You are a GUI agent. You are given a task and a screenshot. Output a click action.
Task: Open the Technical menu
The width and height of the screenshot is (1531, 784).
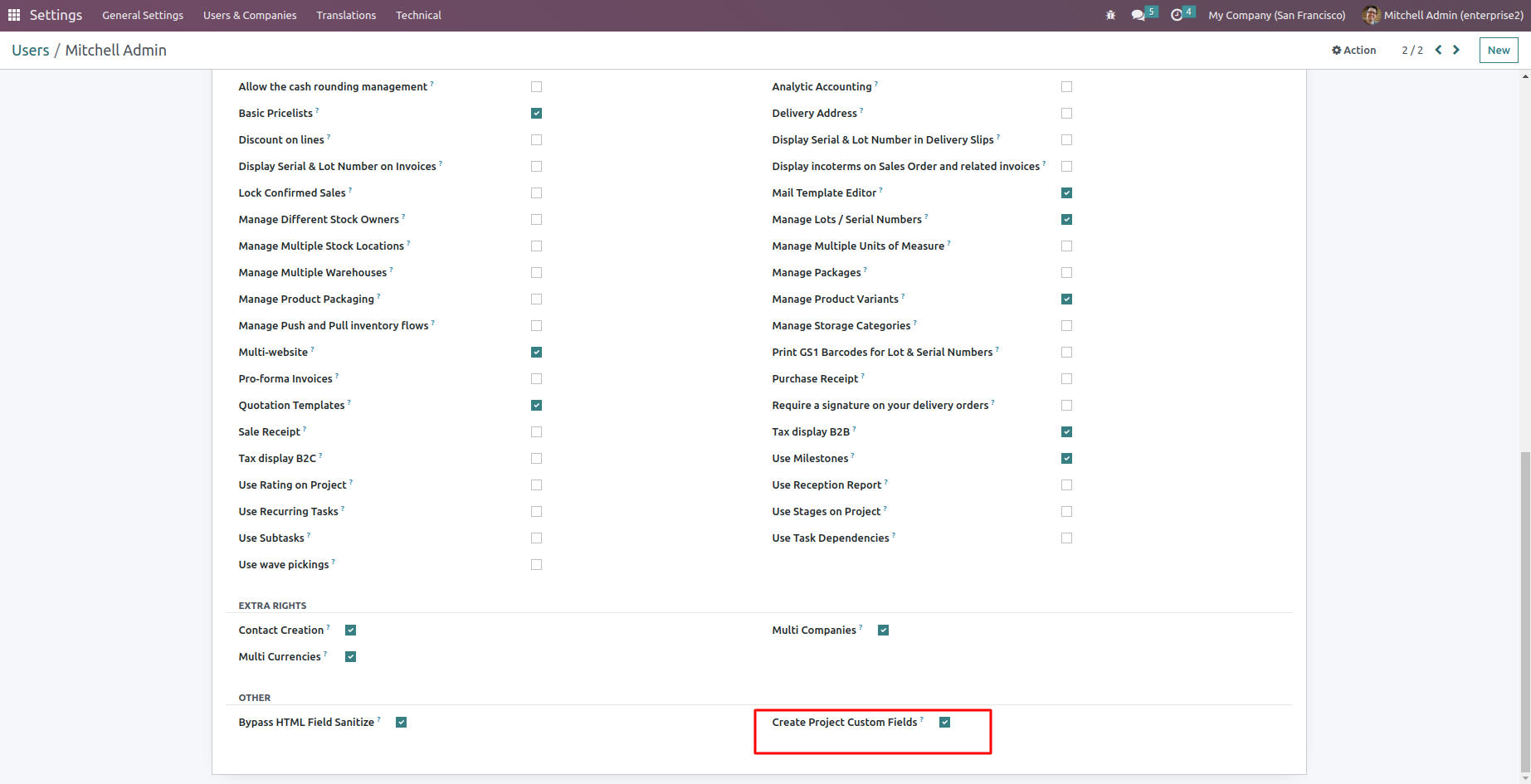click(418, 15)
